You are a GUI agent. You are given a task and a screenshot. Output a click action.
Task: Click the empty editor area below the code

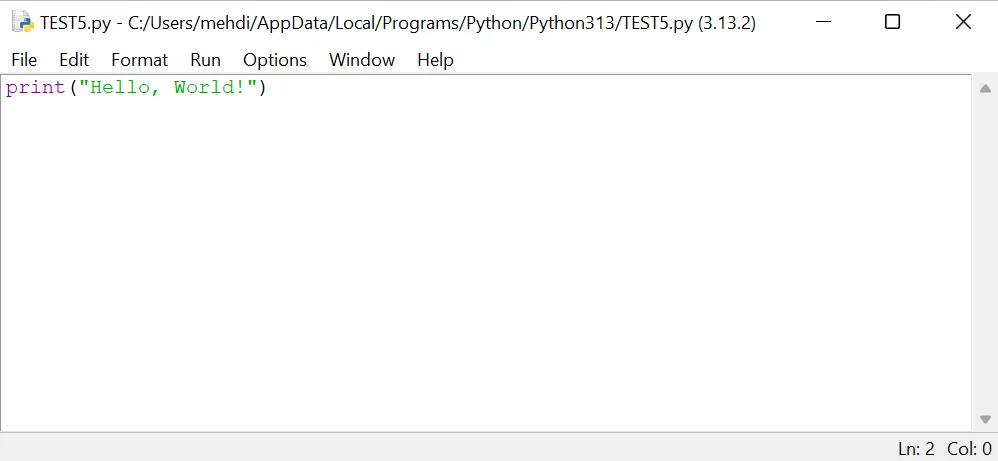pos(480,260)
